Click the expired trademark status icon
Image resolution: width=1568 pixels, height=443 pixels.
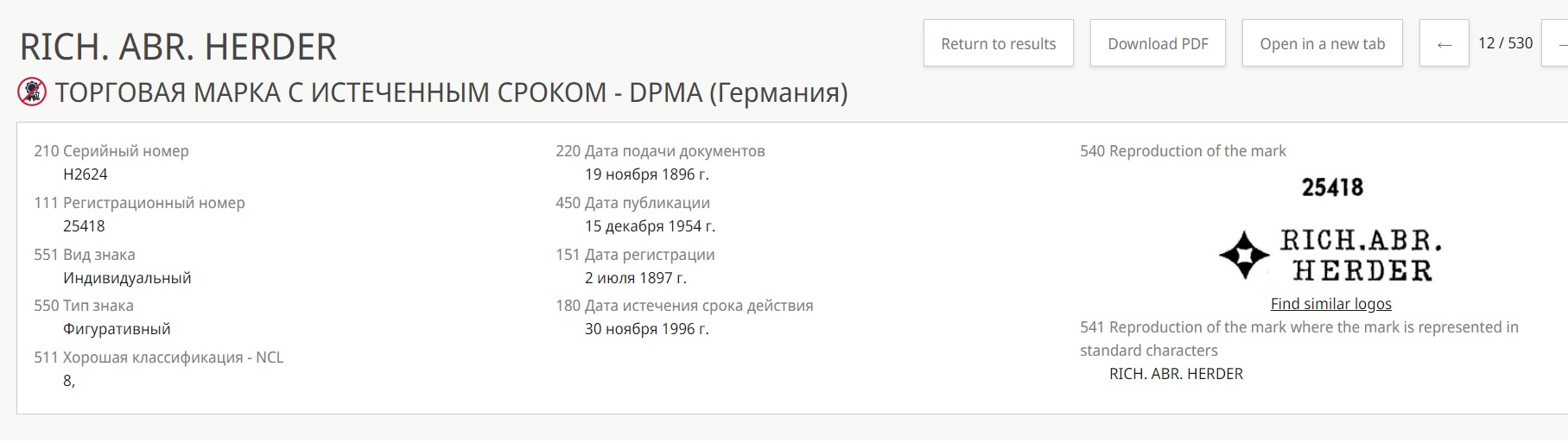(32, 92)
